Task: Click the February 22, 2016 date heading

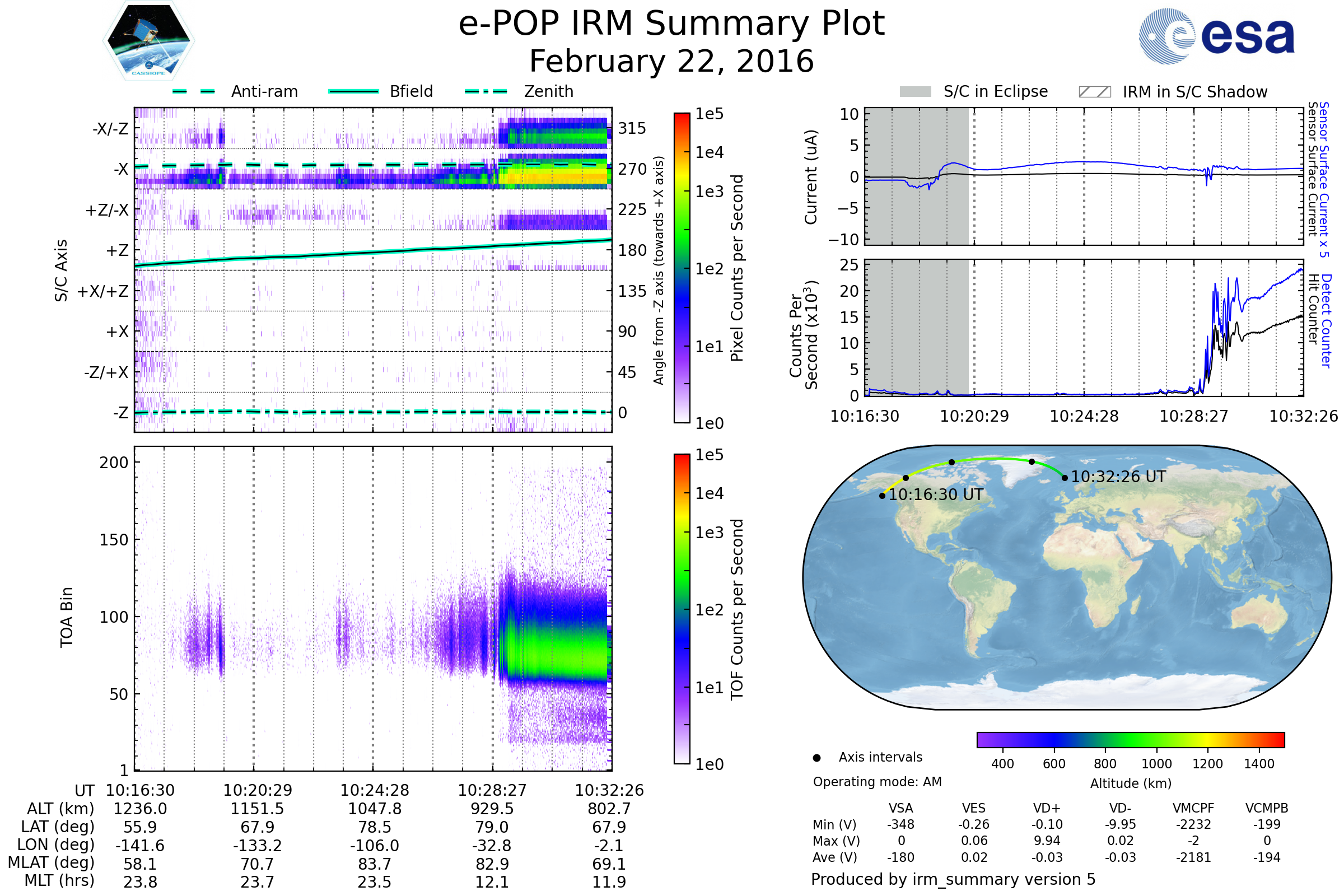Action: pos(671,62)
